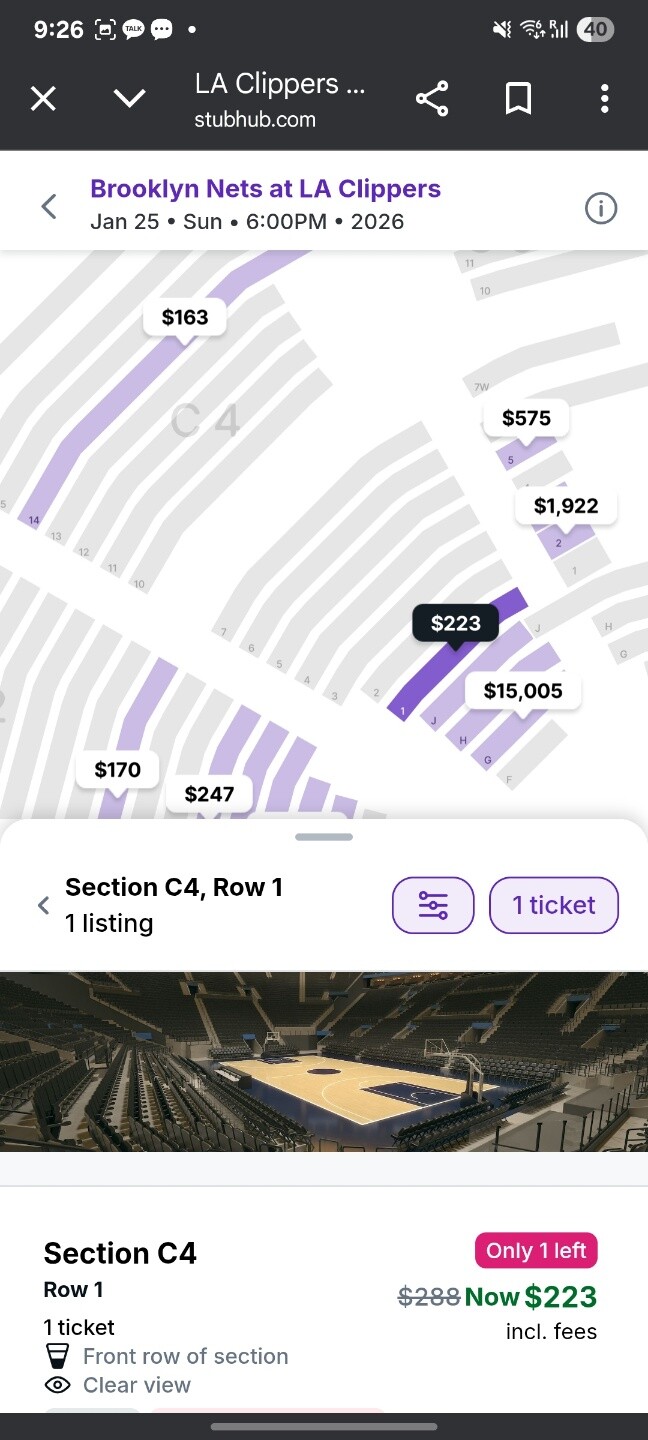This screenshot has width=648, height=1440.
Task: Open the three-dot browser menu
Action: (604, 99)
